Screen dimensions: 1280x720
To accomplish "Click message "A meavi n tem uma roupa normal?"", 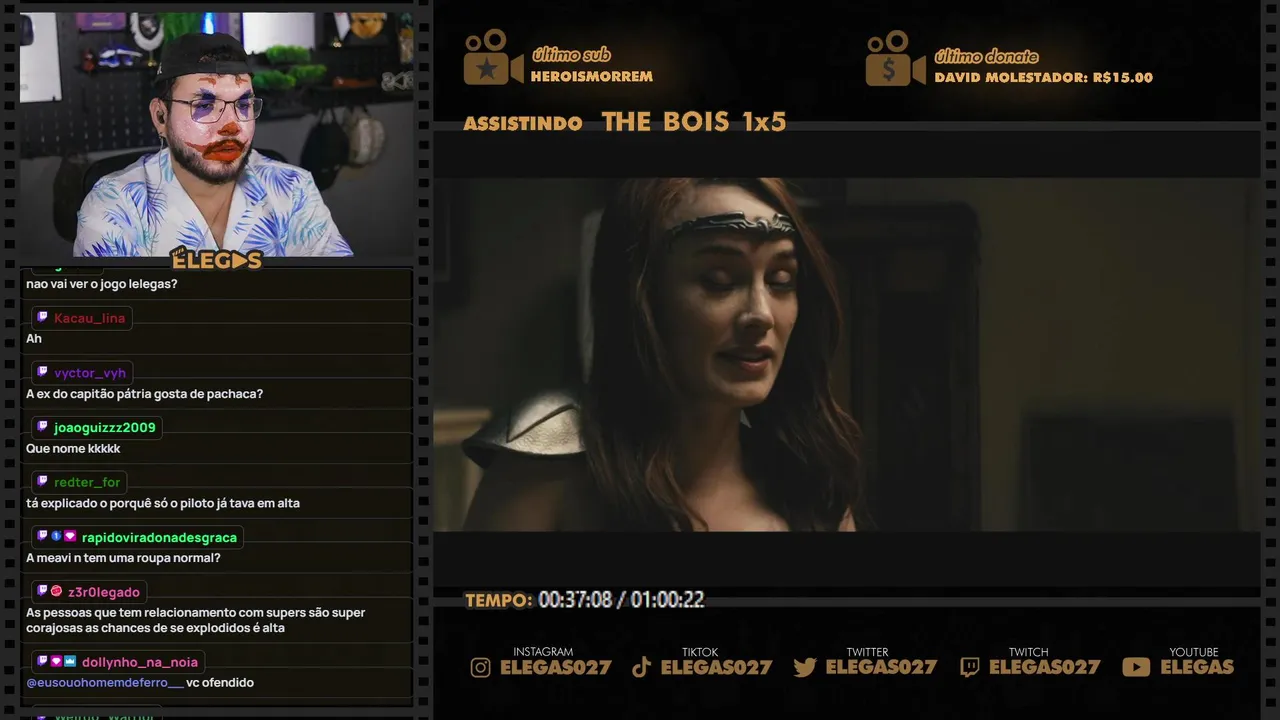I will point(123,558).
